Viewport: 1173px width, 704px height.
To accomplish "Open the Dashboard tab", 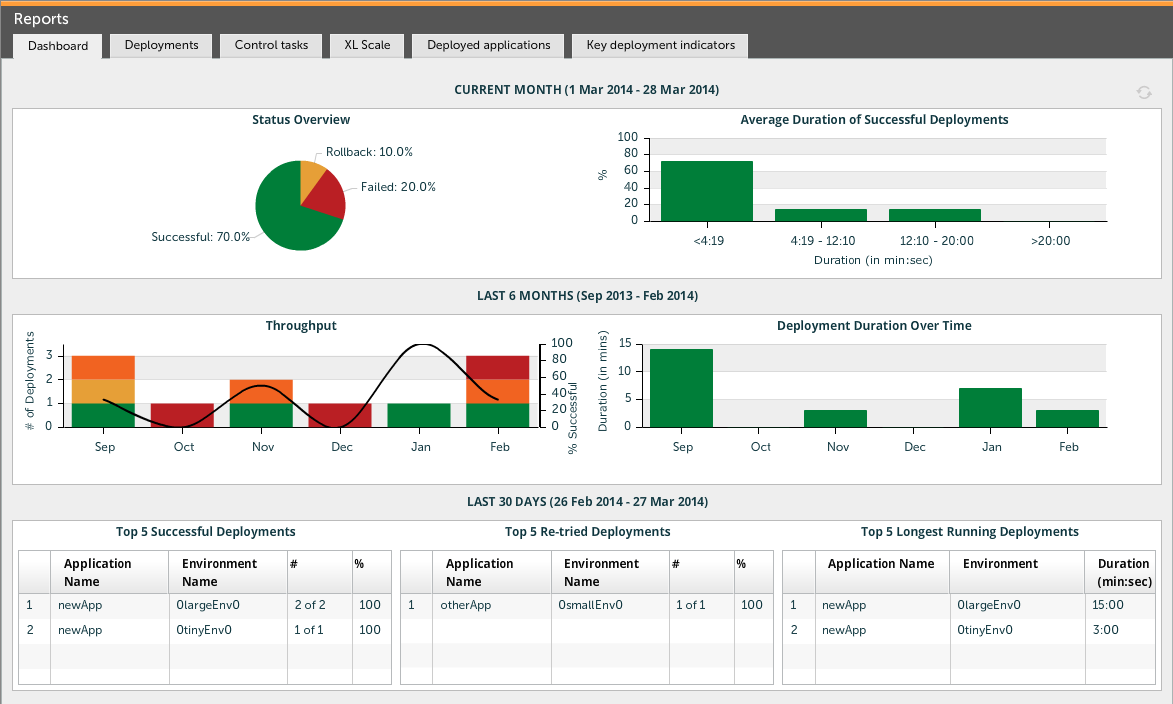I will 58,46.
